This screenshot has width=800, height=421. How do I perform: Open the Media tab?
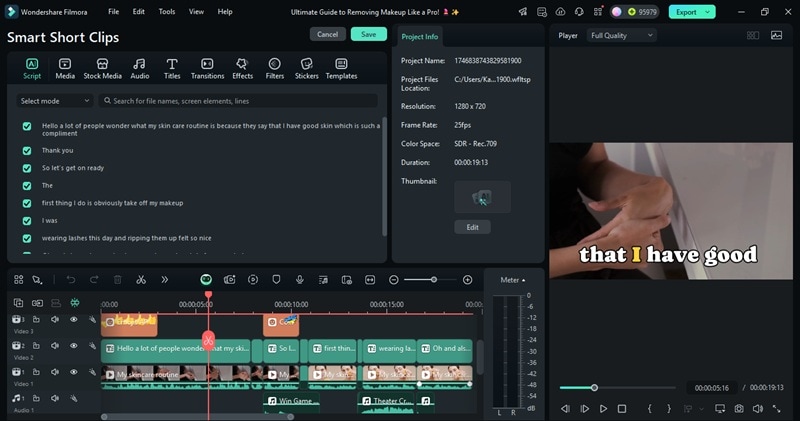(65, 68)
